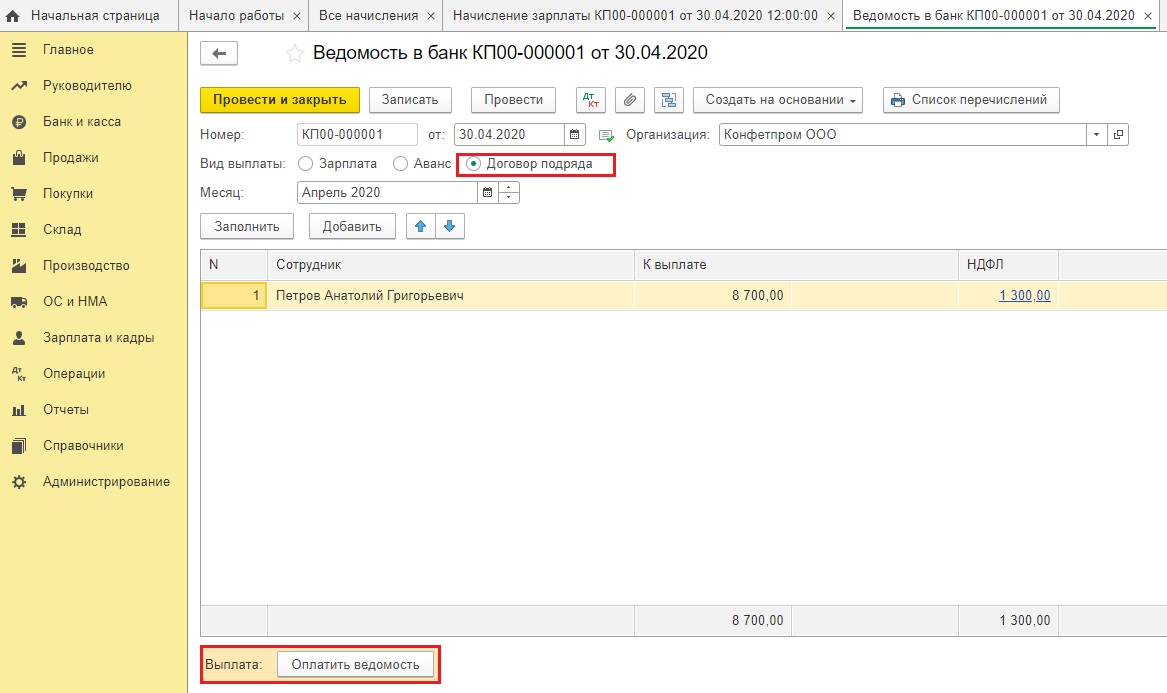Expand the Организация dropdown list
Viewport: 1167px width, 693px height.
[1097, 135]
